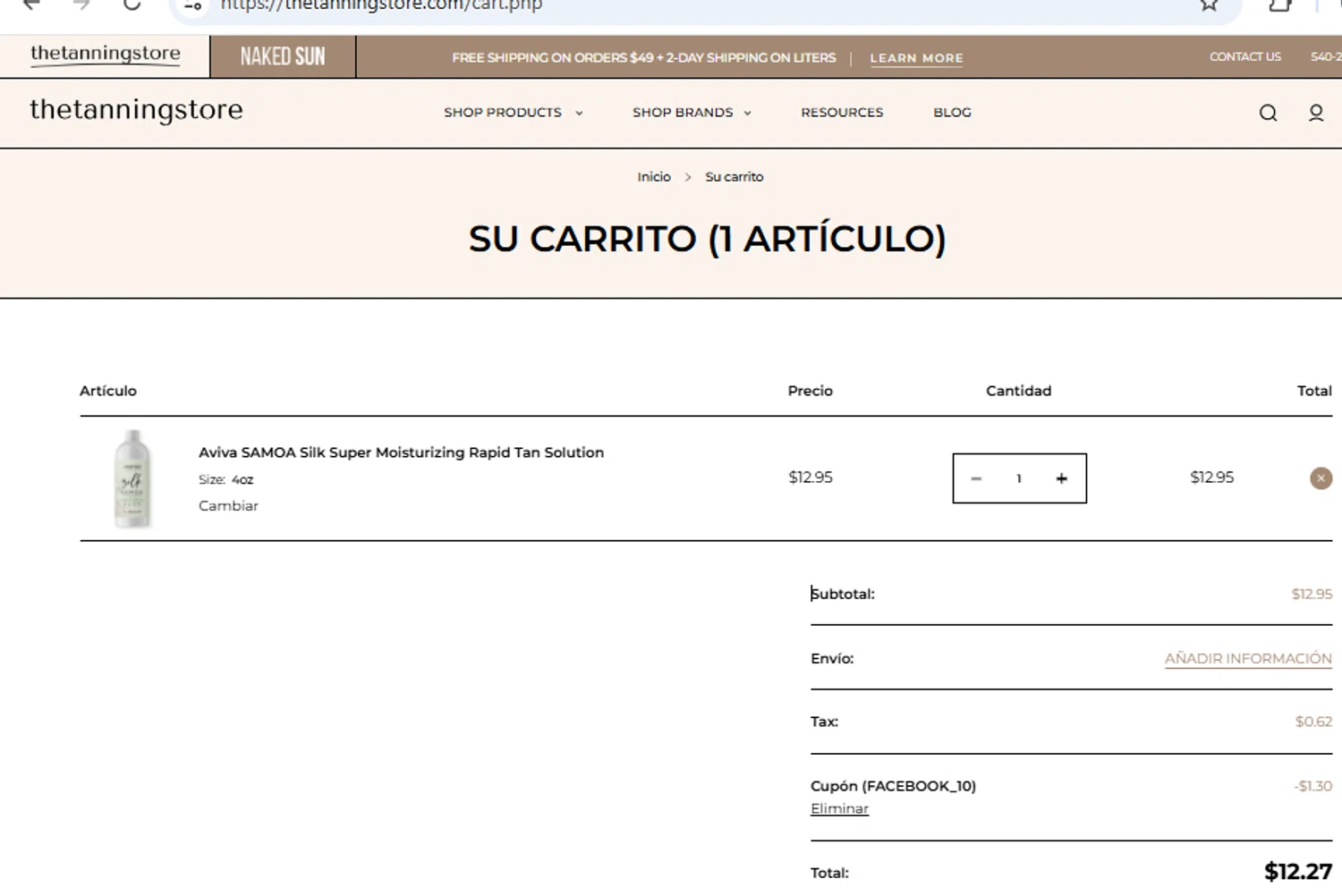Open Contact Us link

pos(1245,56)
